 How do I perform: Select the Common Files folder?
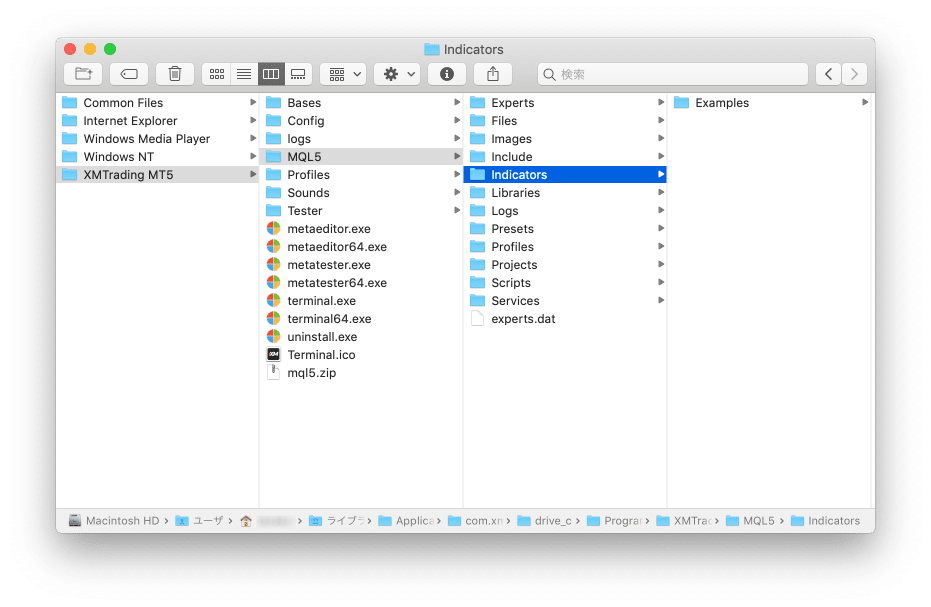tap(158, 103)
